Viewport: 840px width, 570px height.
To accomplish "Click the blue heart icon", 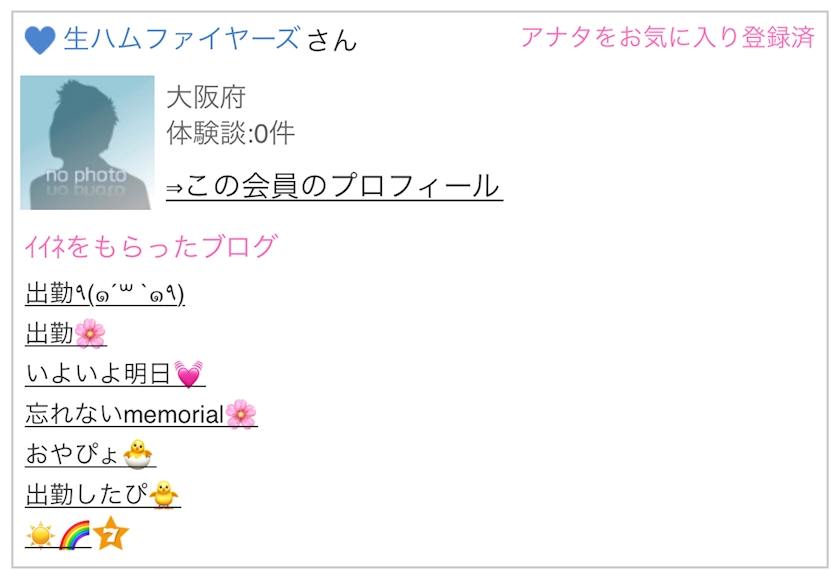I will point(40,40).
